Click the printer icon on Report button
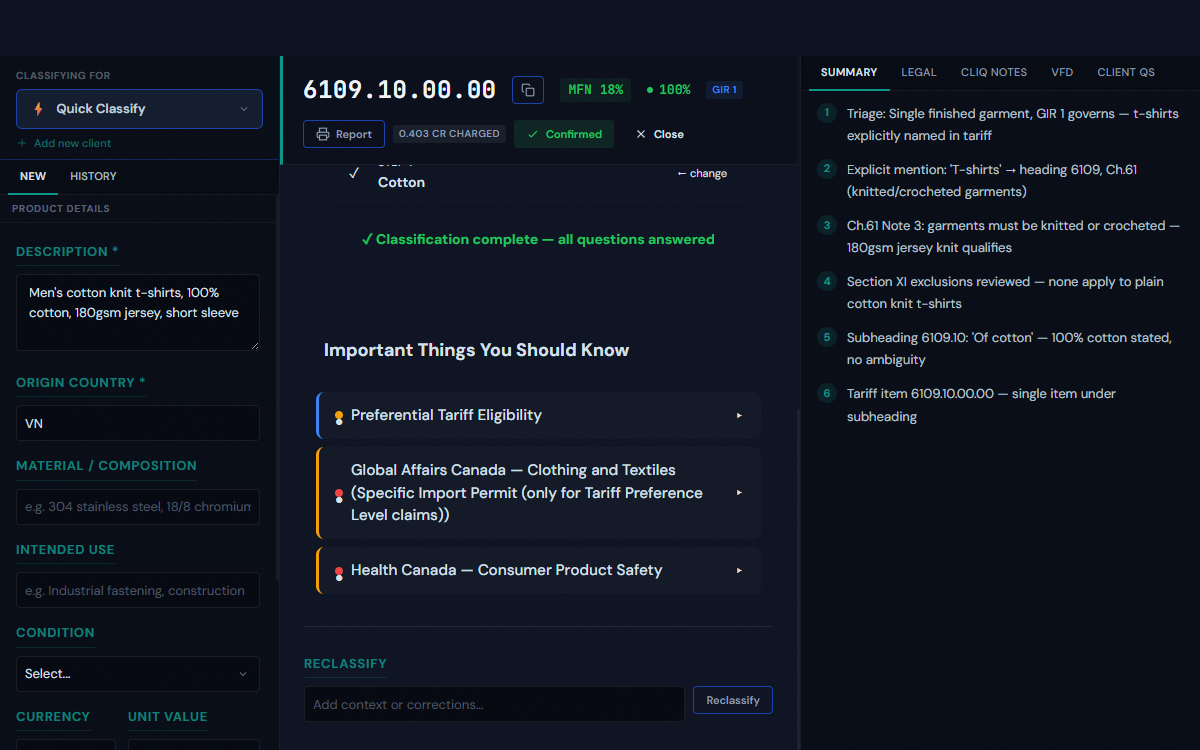Image resolution: width=1200 pixels, height=750 pixels. [323, 134]
